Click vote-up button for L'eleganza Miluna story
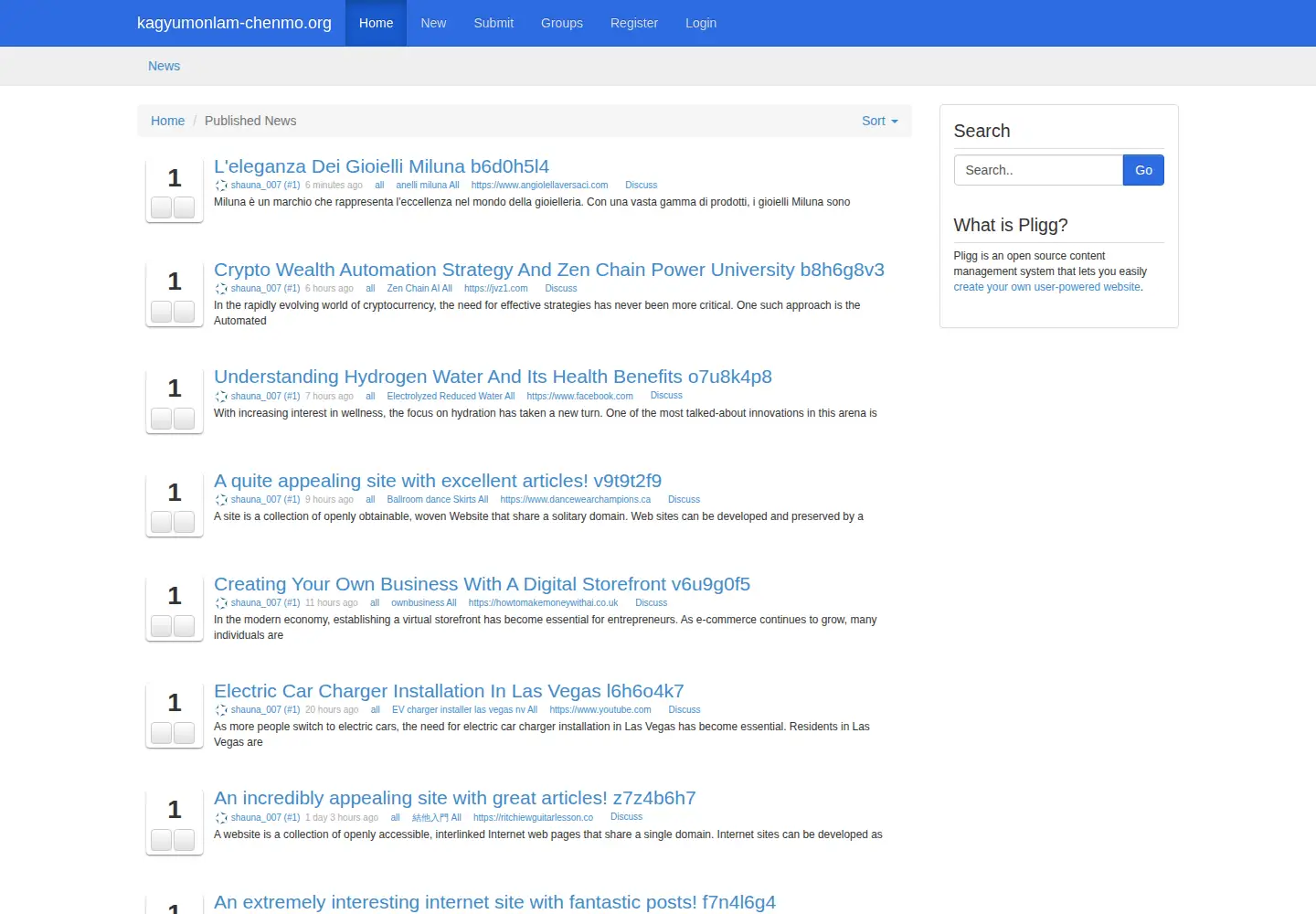Viewport: 1316px width, 914px height. (162, 207)
